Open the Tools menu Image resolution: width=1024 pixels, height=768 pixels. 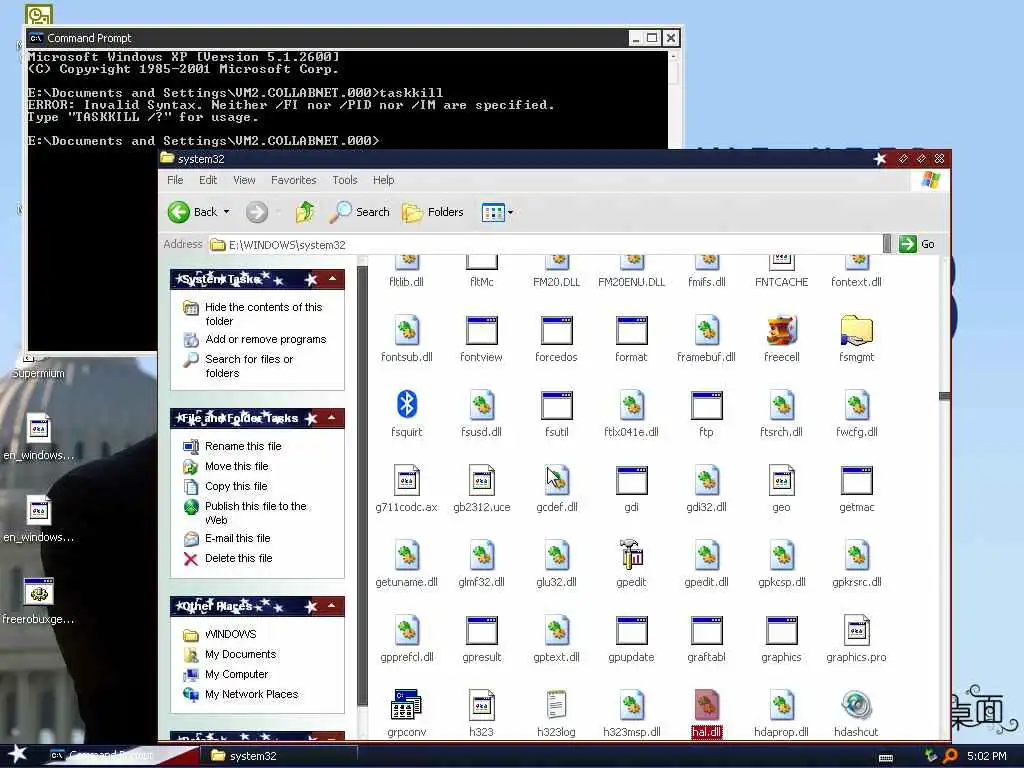[x=345, y=180]
